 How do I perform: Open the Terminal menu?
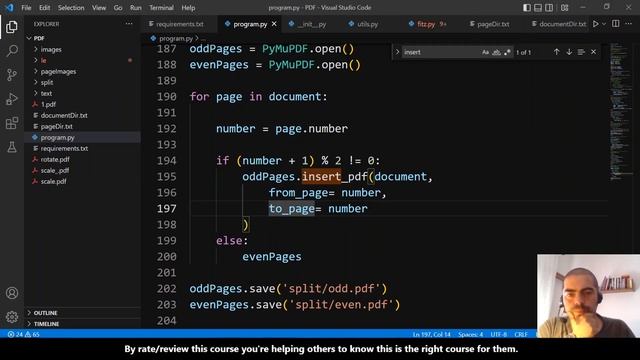(x=161, y=8)
